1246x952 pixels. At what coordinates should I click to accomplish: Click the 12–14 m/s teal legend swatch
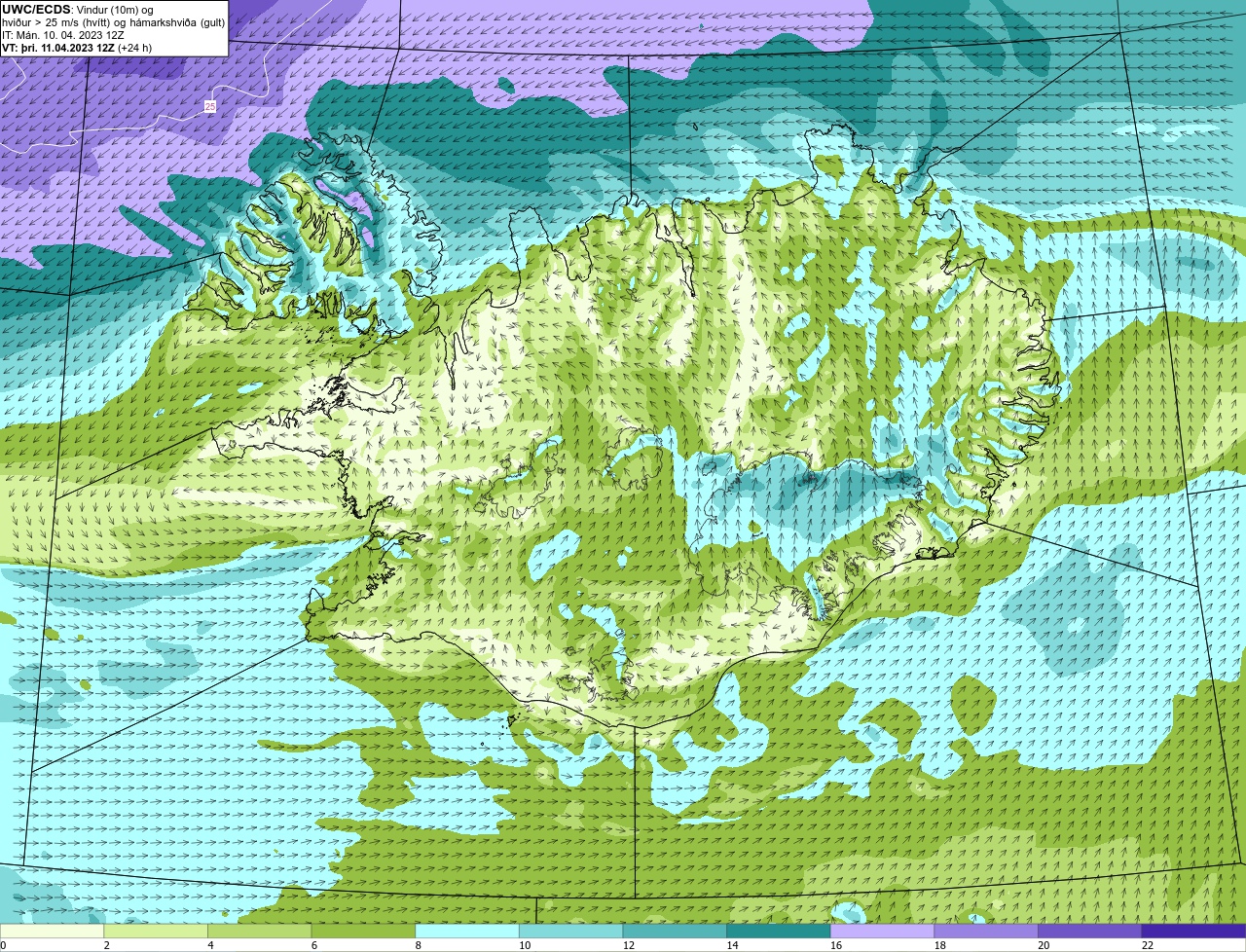point(675,931)
